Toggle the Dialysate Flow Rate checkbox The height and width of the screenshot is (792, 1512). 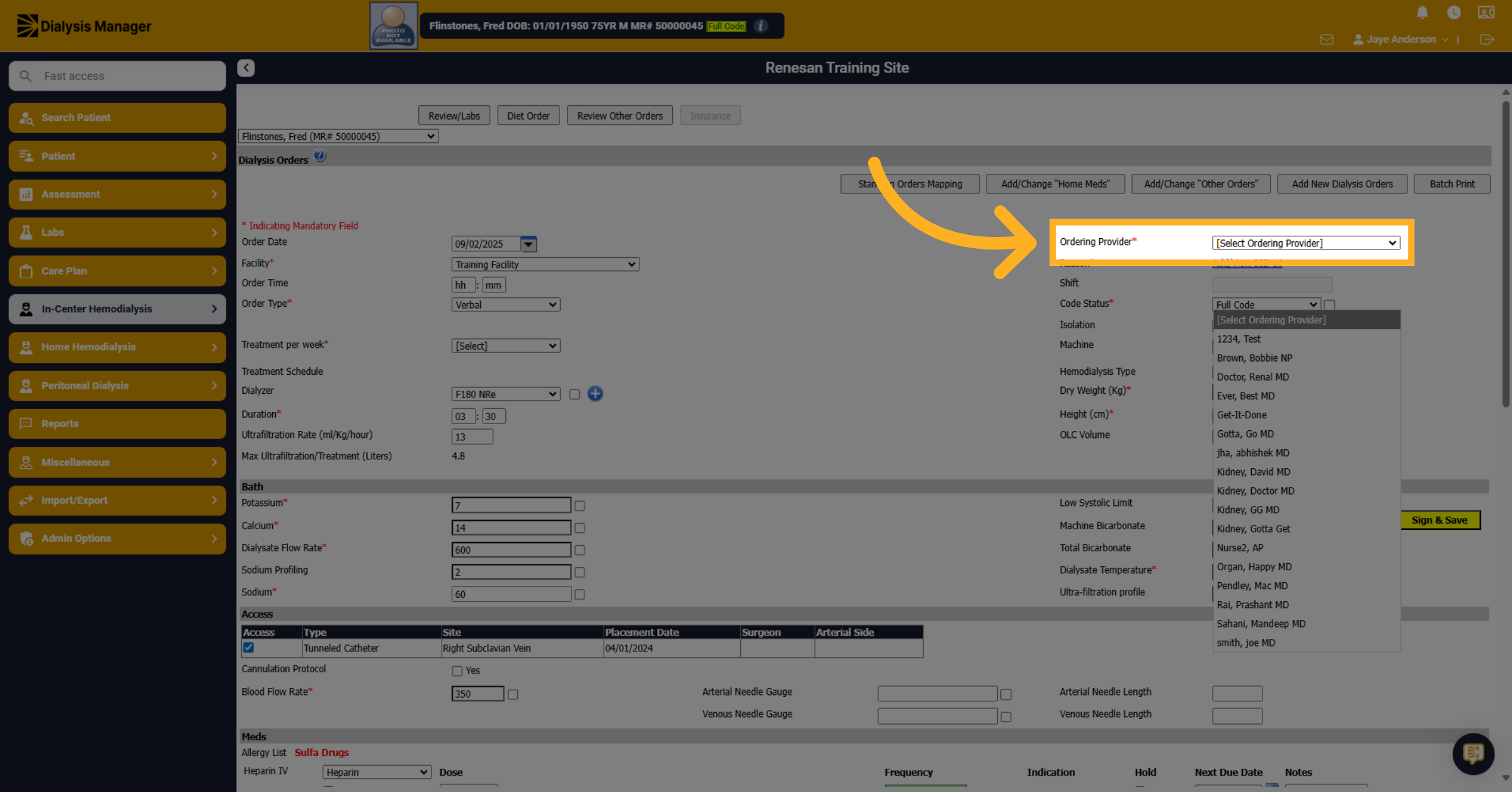(x=580, y=550)
